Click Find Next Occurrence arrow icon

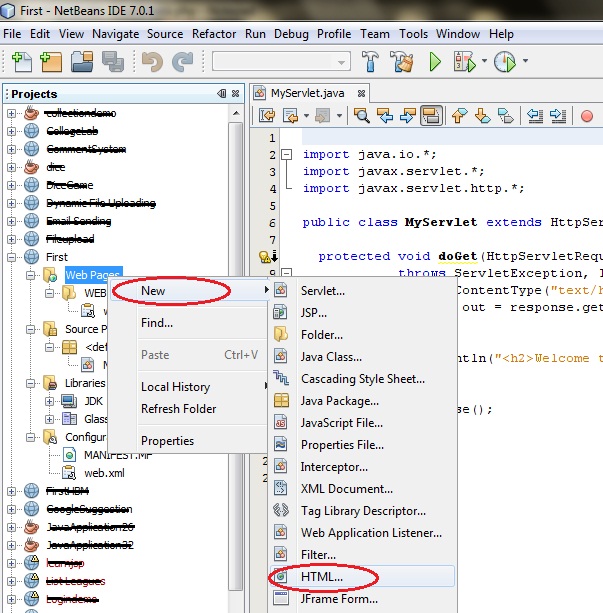(408, 116)
